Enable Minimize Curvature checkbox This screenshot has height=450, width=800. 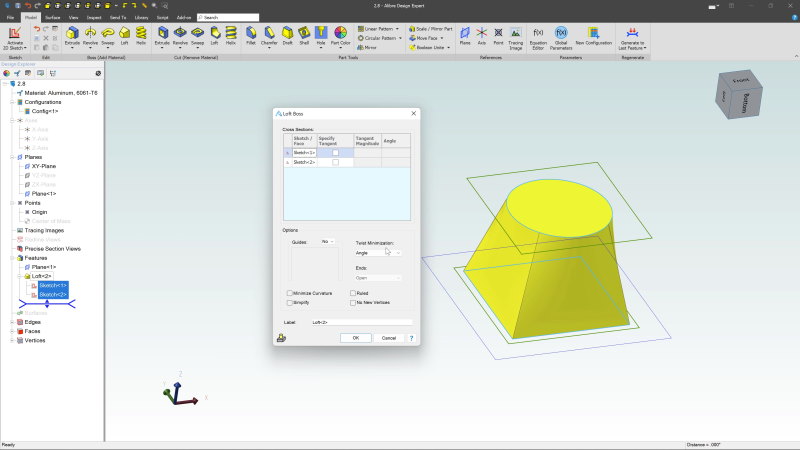coord(290,293)
